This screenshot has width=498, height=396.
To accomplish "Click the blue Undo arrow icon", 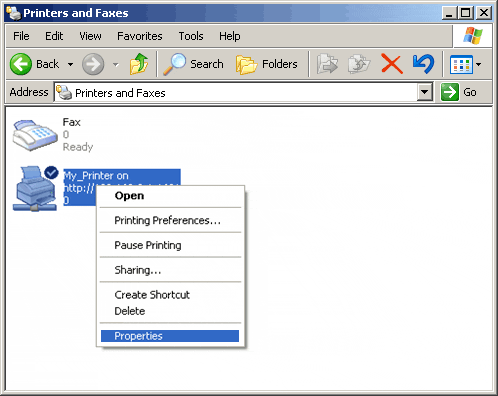I will (x=423, y=64).
